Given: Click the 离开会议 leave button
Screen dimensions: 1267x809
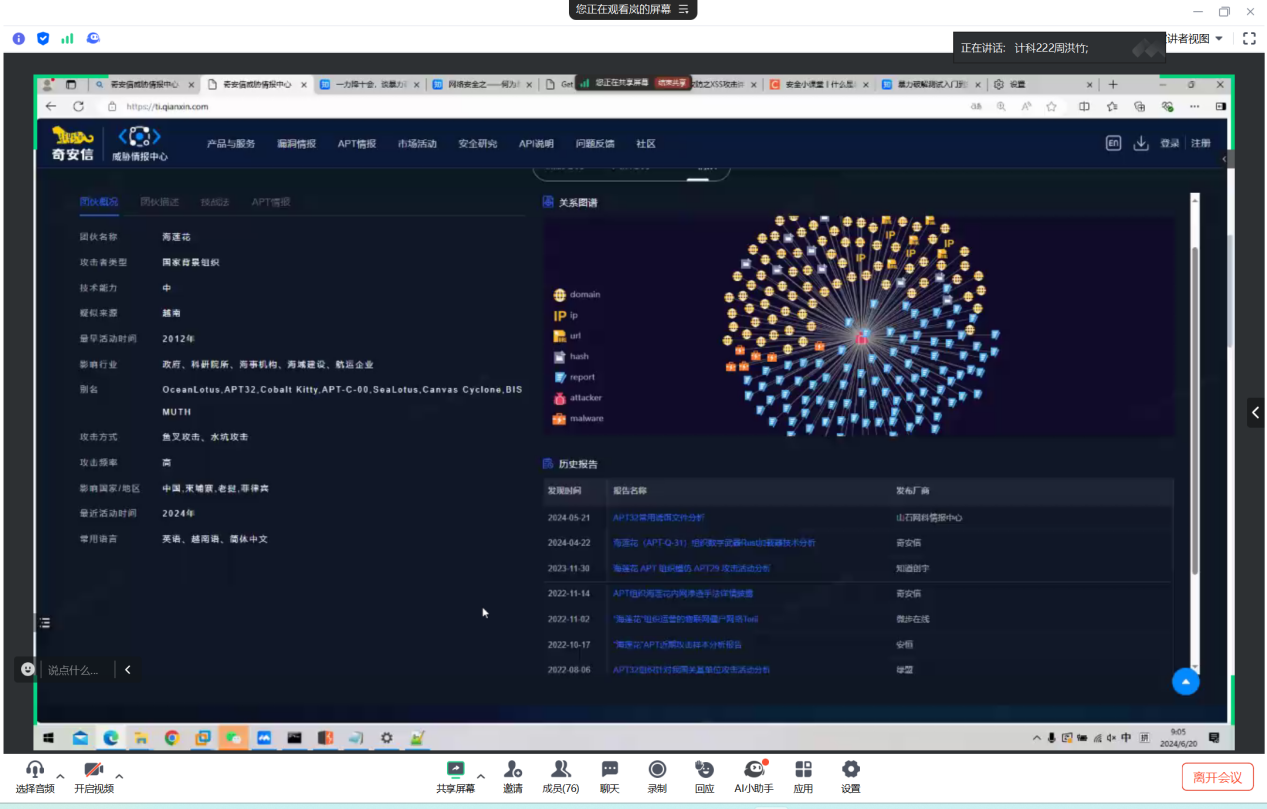Looking at the screenshot, I should [1217, 777].
